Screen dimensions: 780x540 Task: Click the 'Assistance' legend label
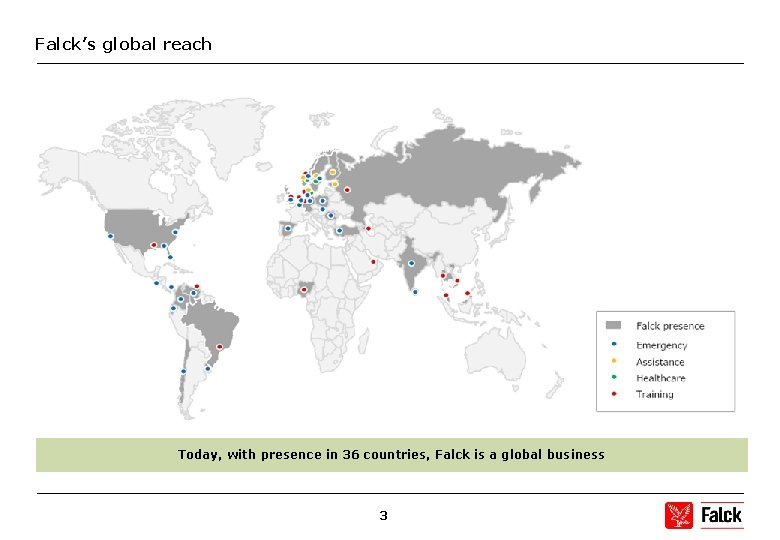click(660, 362)
